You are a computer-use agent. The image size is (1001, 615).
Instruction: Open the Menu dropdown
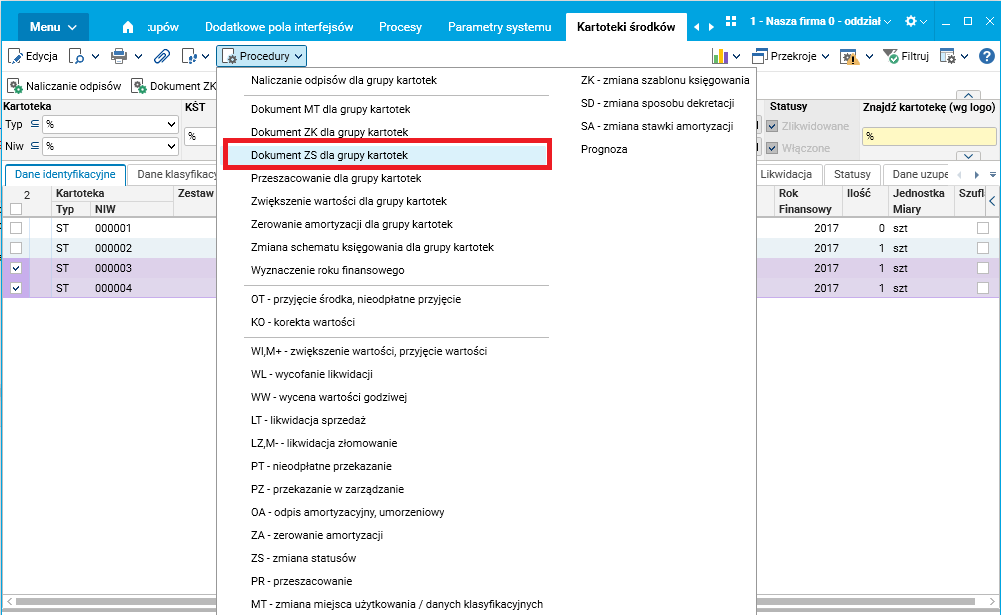click(53, 27)
